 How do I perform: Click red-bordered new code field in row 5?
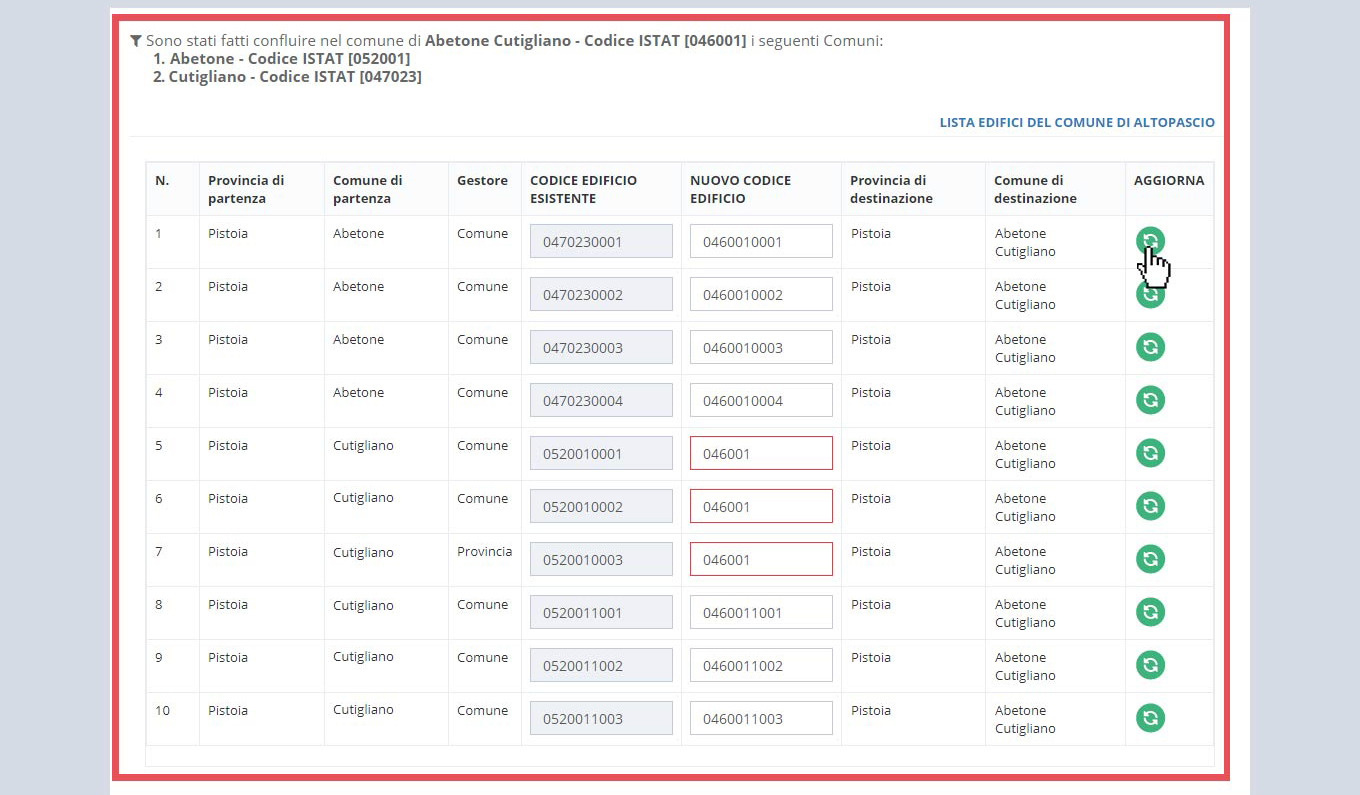761,453
